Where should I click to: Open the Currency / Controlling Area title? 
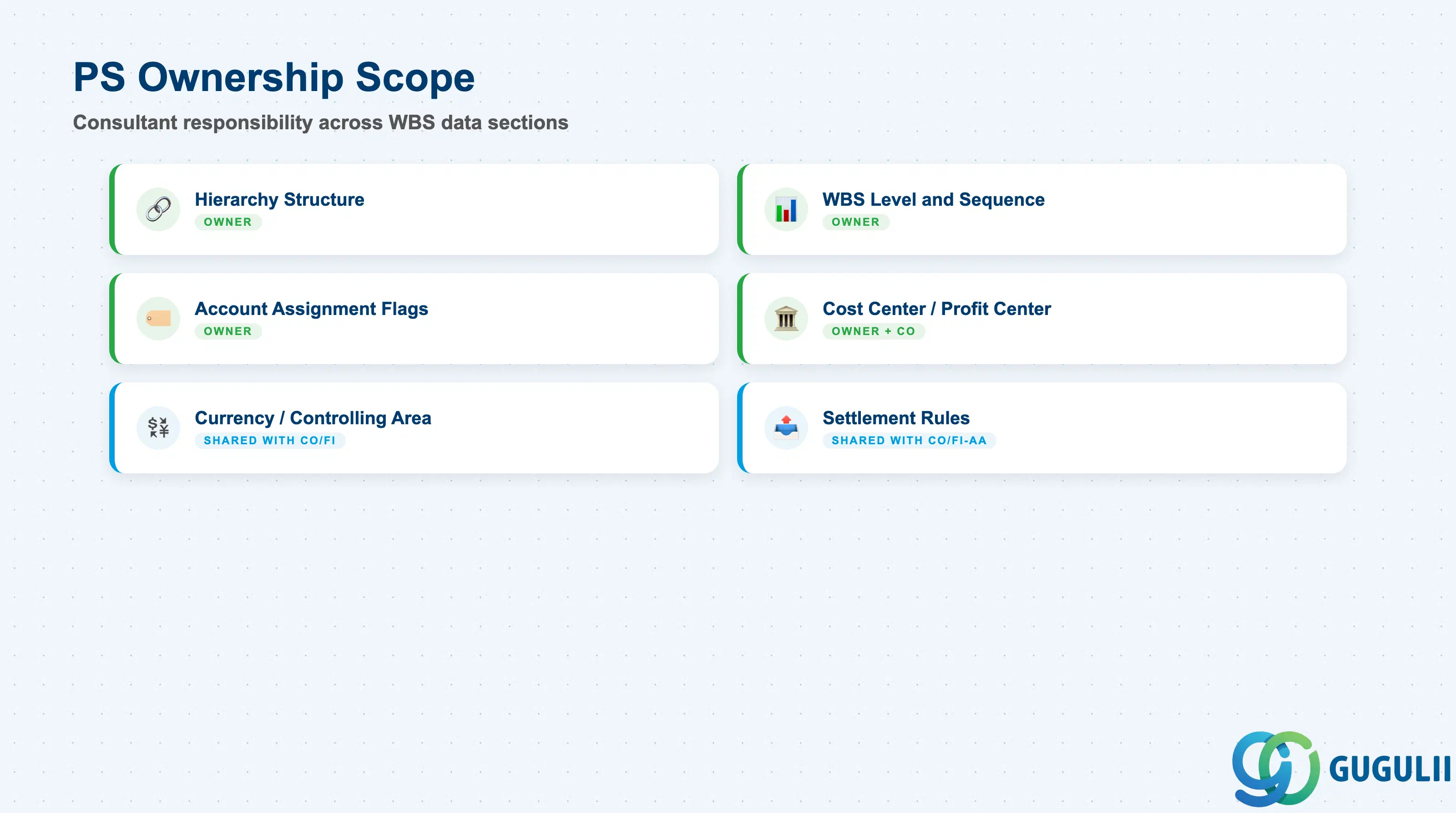(x=313, y=418)
